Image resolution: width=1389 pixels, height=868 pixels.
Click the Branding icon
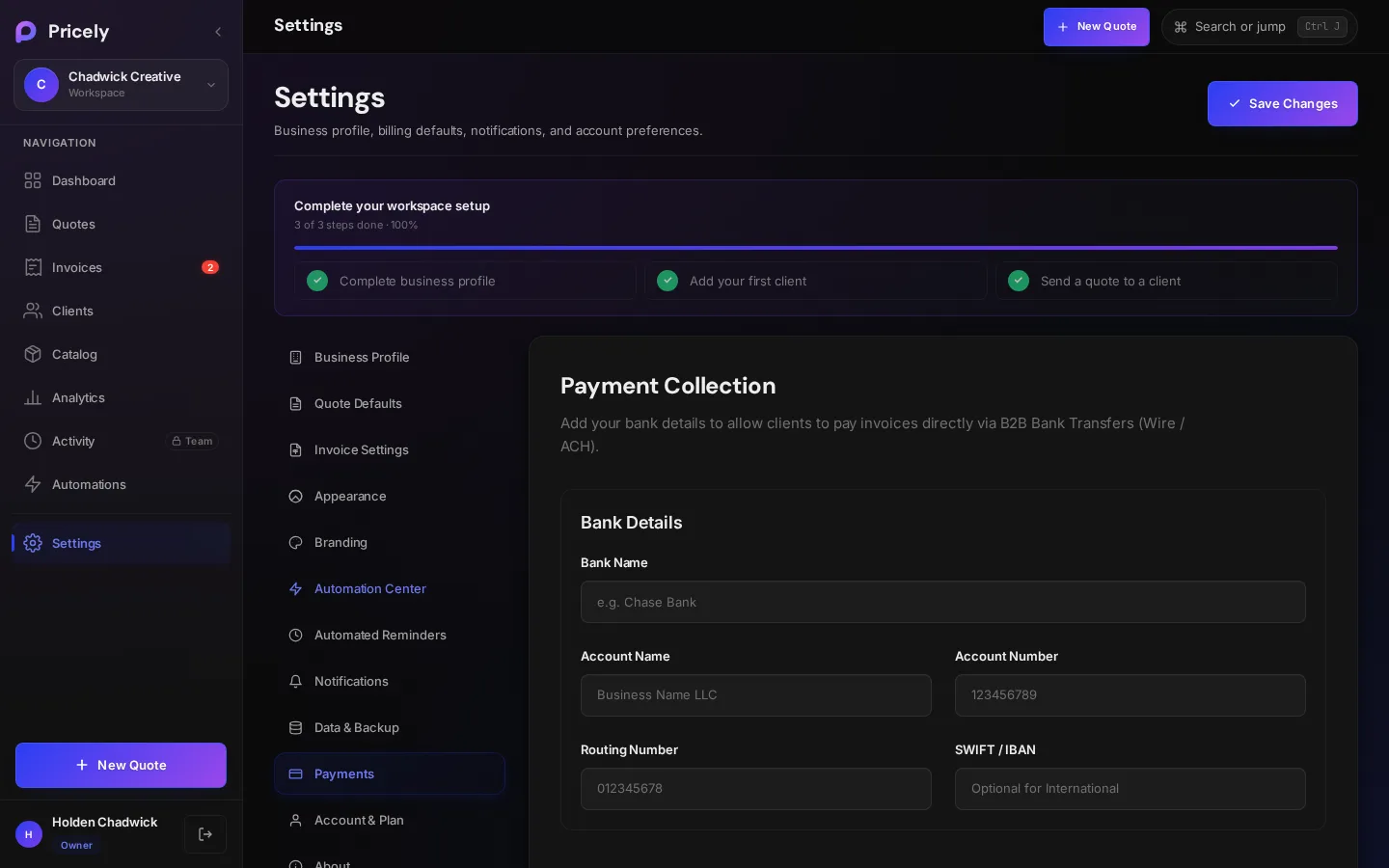point(296,542)
